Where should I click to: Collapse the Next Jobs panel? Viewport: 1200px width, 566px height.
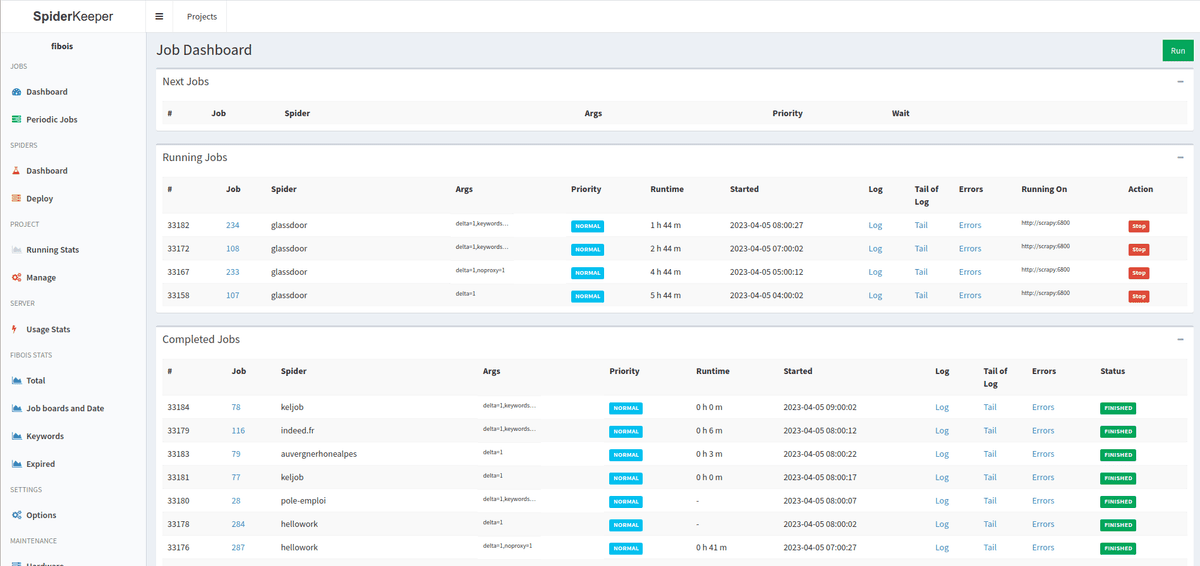(1180, 82)
